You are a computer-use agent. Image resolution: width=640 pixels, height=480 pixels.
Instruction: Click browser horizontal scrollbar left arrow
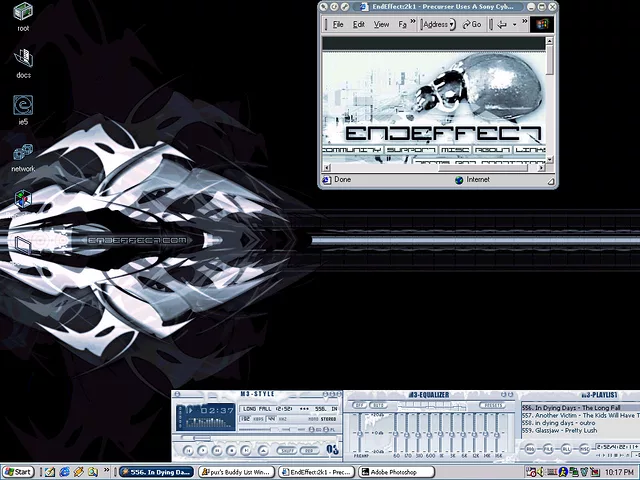[326, 168]
